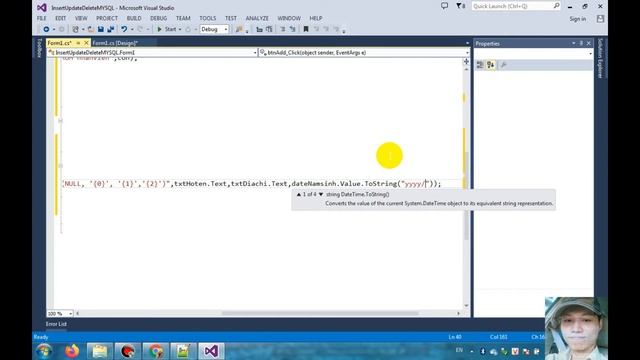640x360 pixels.
Task: Open the TEAM menu
Action: [183, 18]
